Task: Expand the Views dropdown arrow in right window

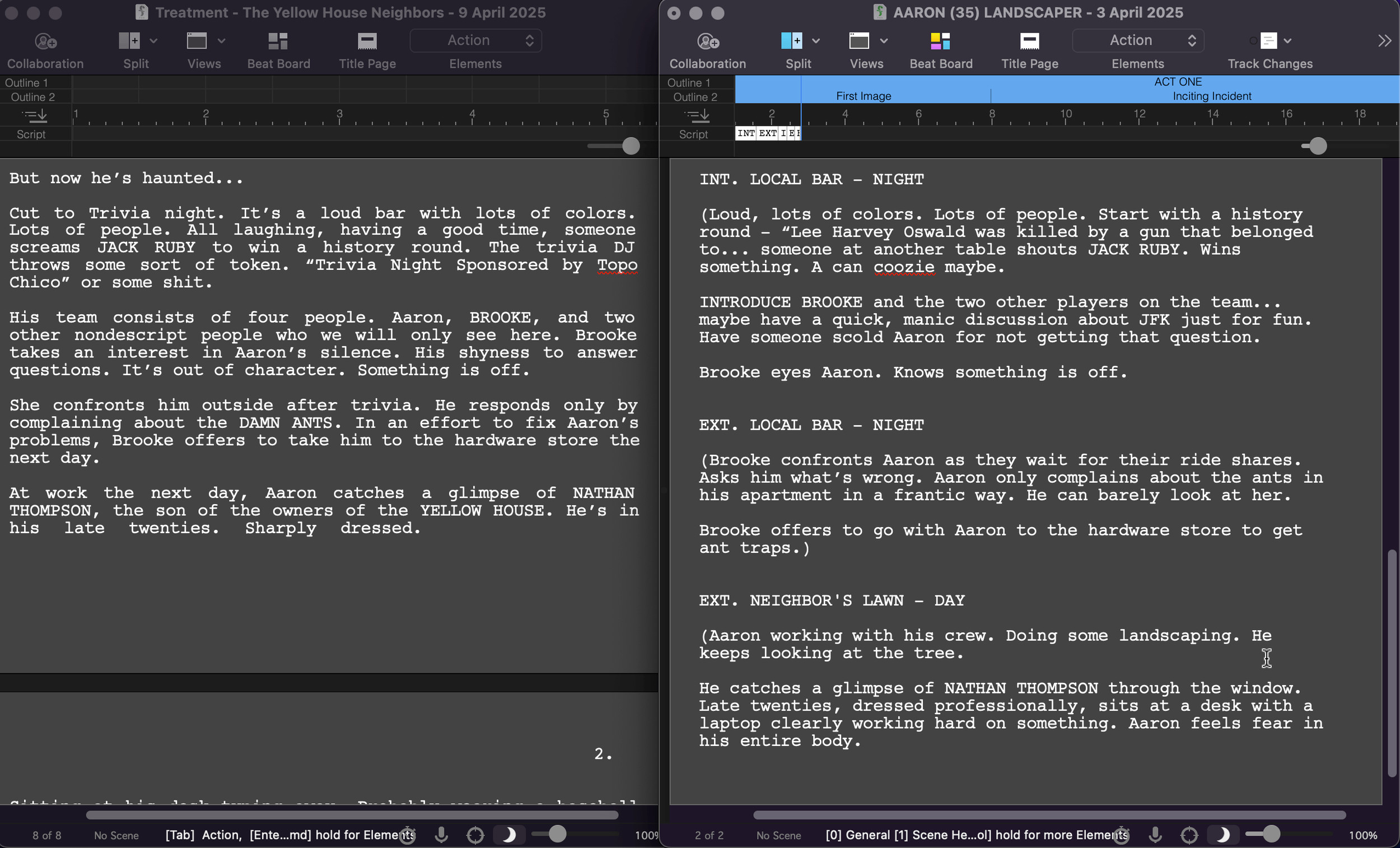Action: (884, 41)
